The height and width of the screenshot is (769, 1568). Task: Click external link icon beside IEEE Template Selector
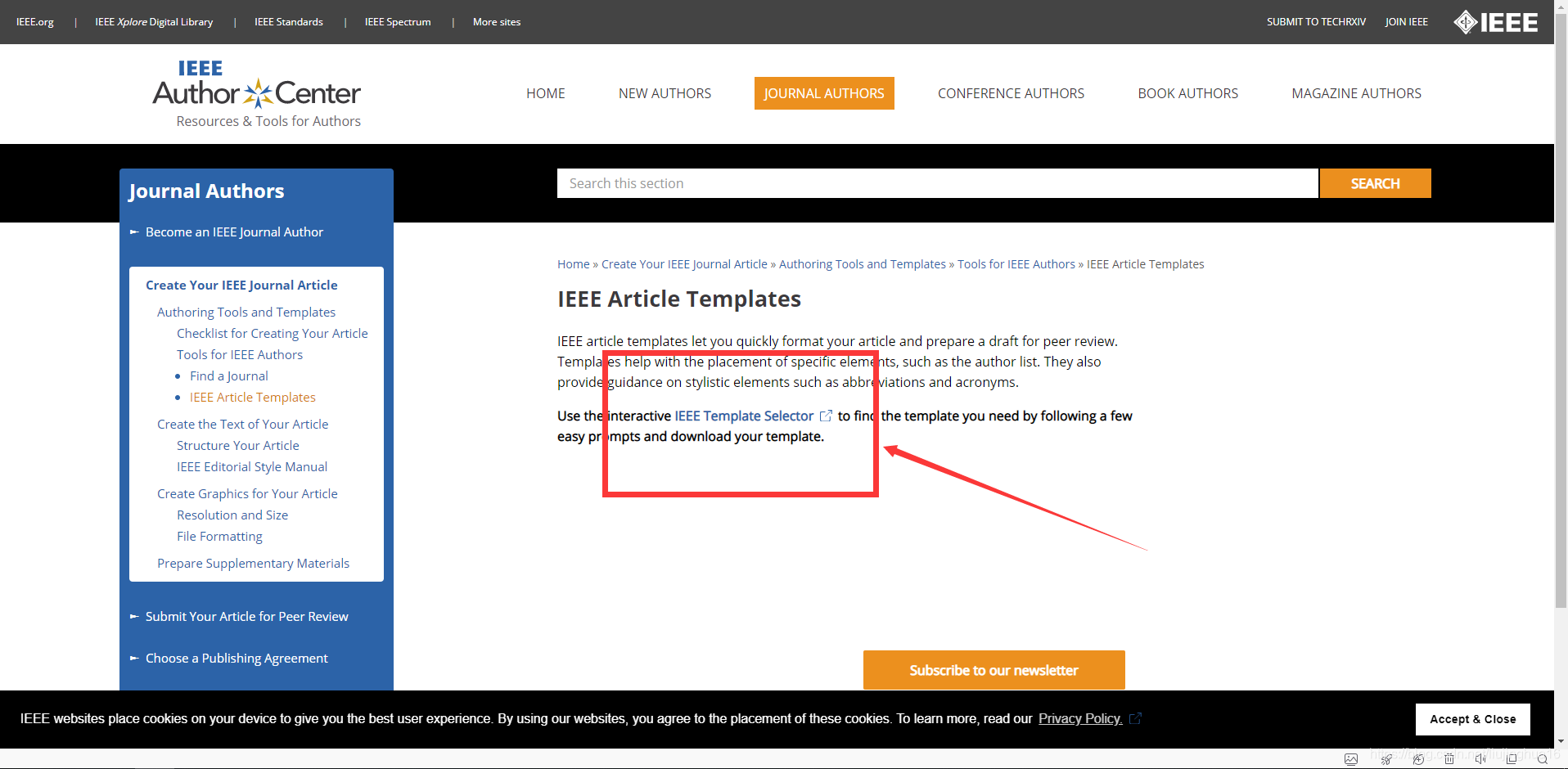[826, 416]
